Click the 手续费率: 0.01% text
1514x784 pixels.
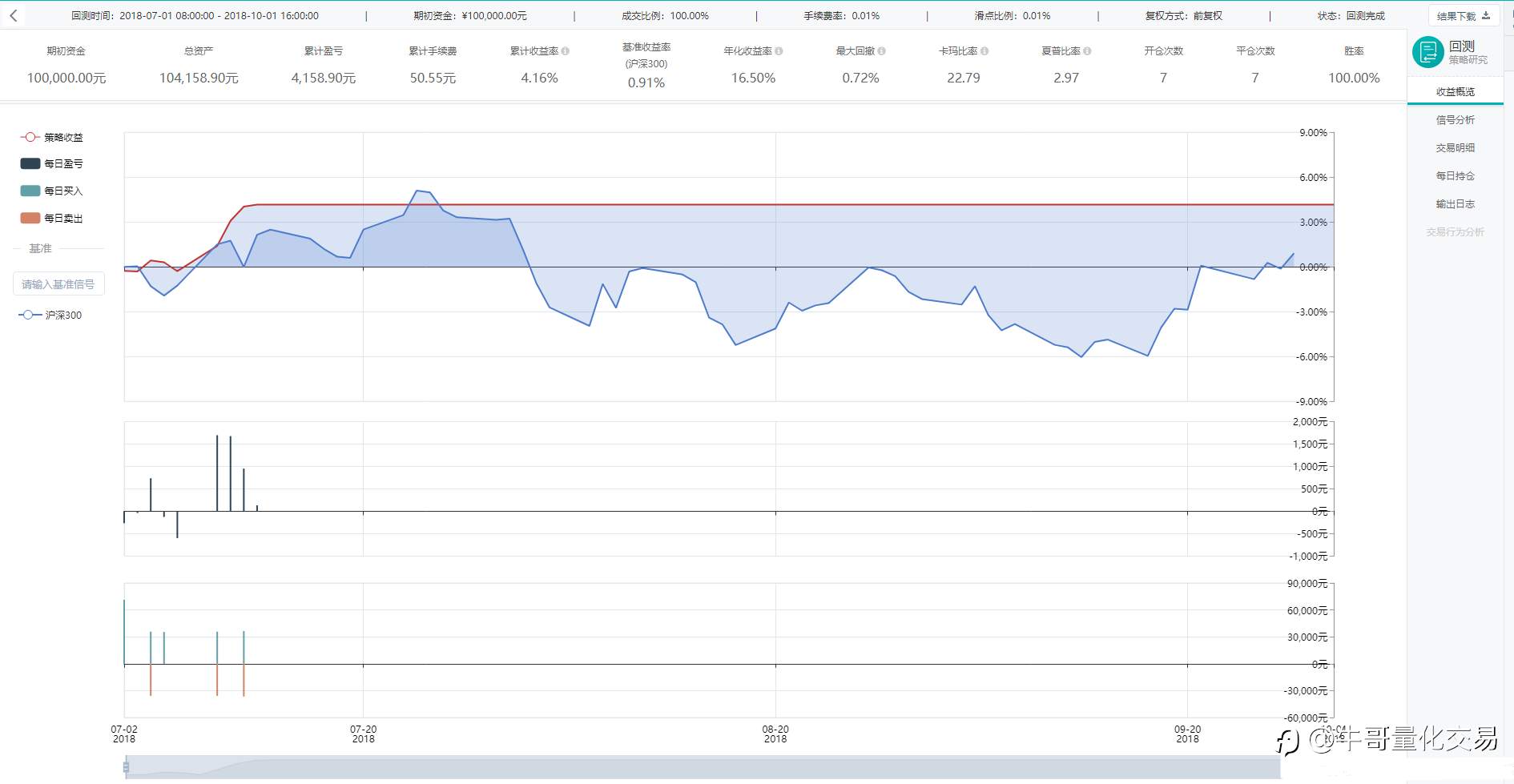pos(841,15)
